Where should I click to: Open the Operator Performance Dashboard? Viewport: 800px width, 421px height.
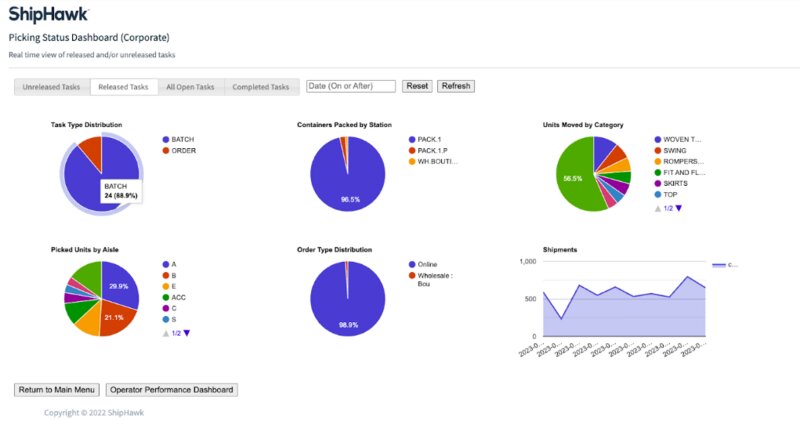(x=171, y=389)
